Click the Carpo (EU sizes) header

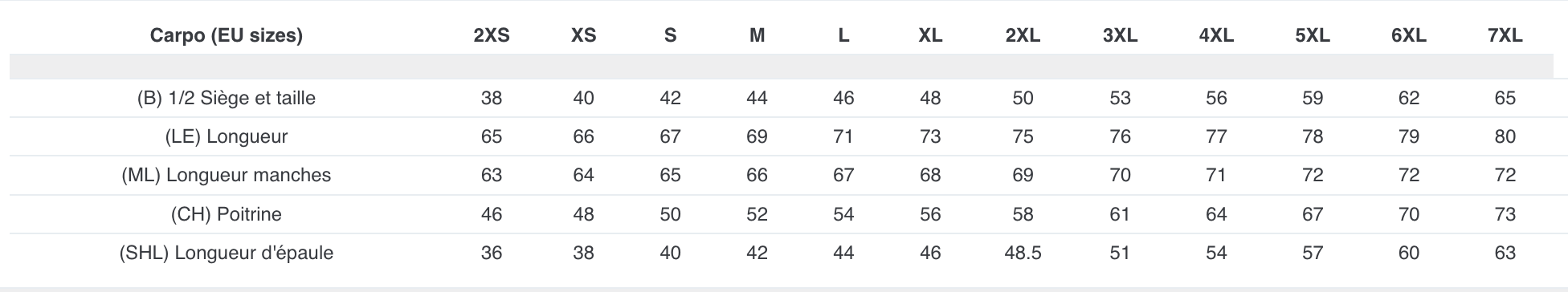227,35
